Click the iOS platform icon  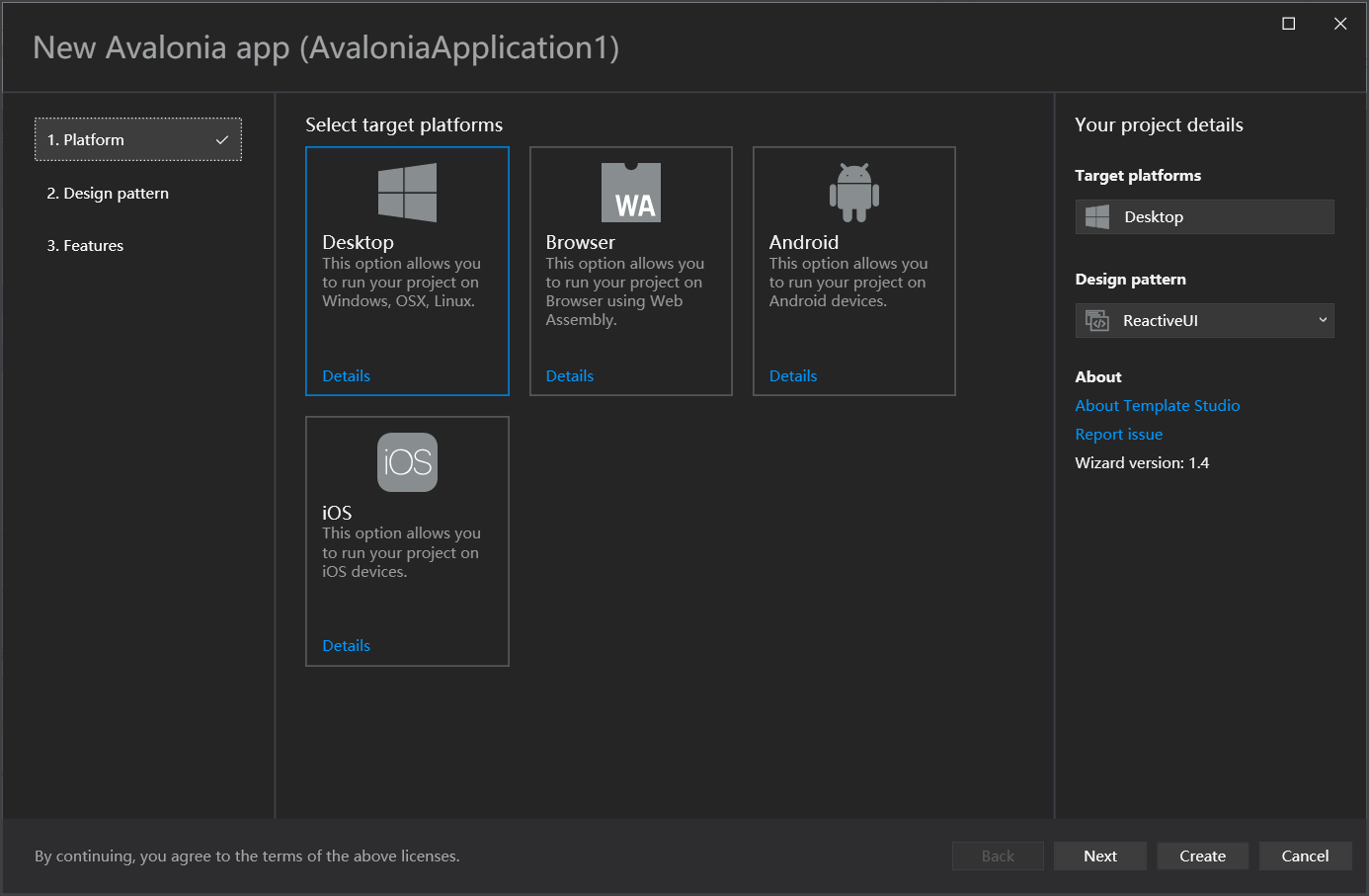click(x=407, y=462)
